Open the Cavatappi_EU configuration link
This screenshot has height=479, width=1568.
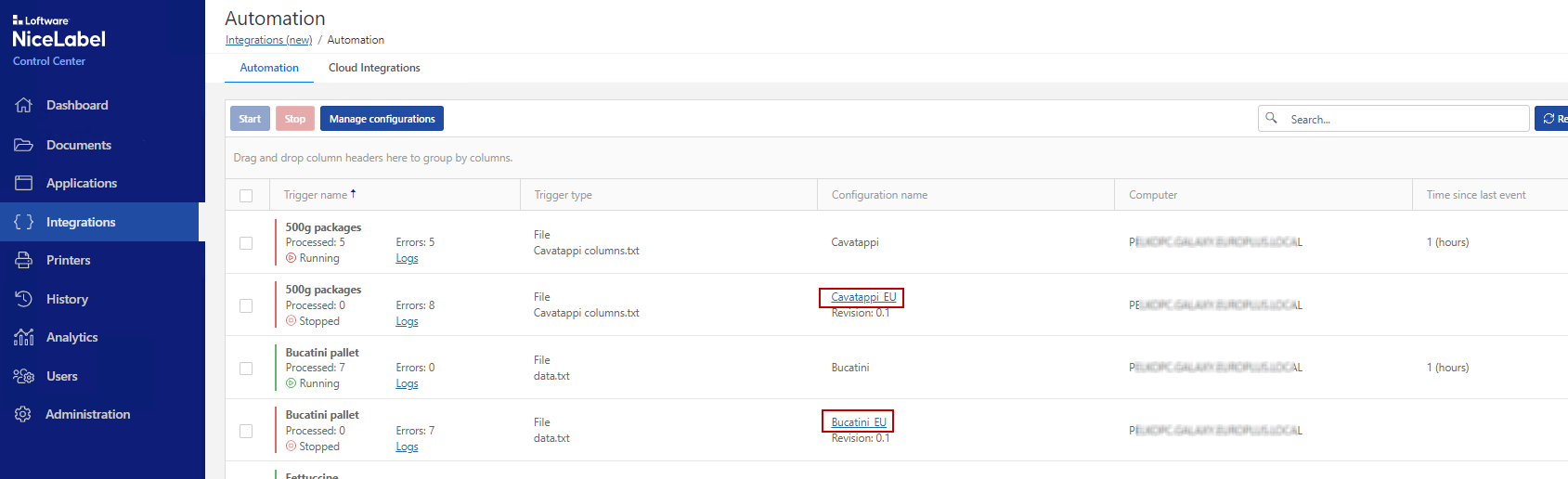pyautogui.click(x=863, y=297)
